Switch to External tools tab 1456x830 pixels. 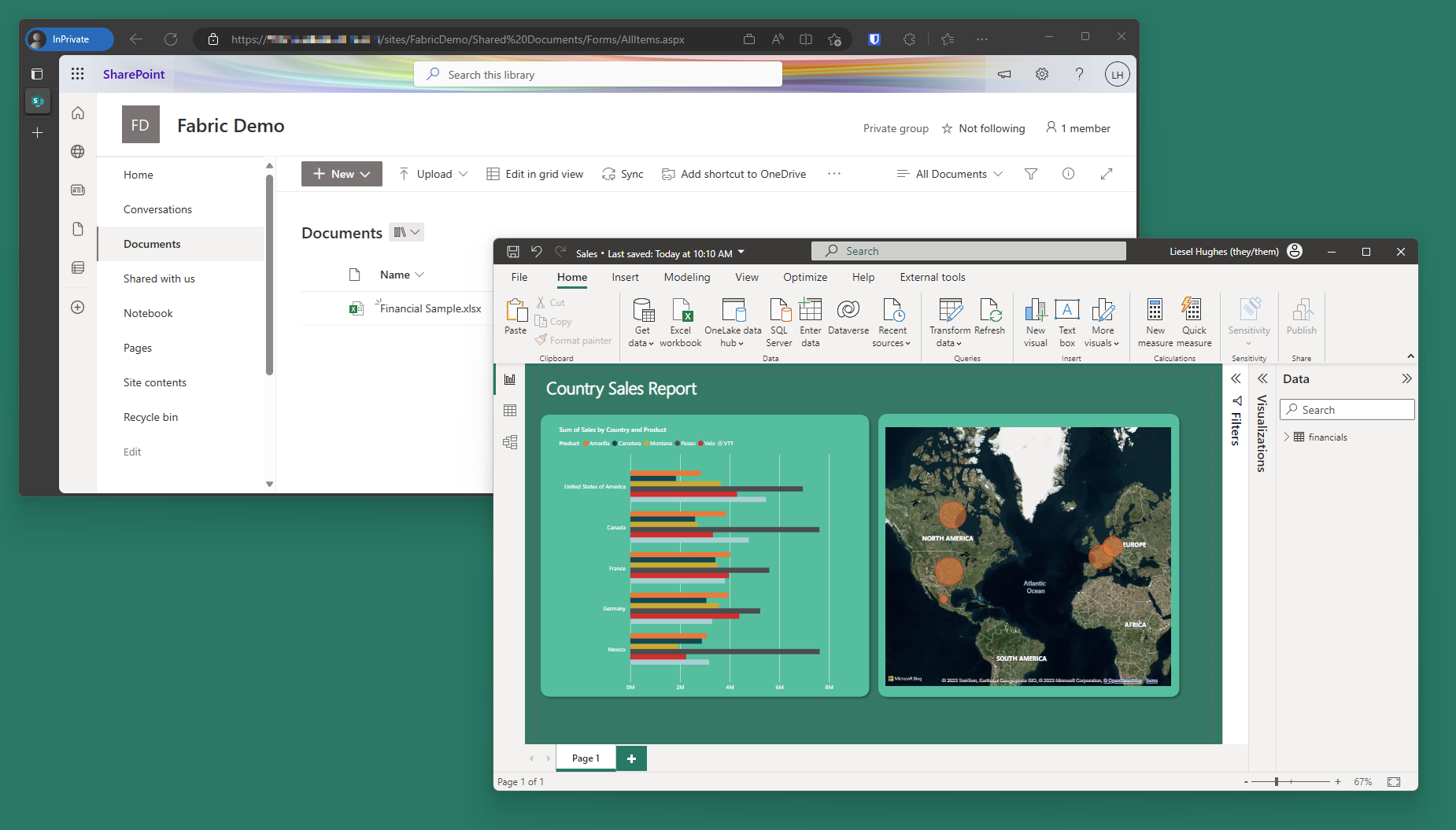coord(933,277)
